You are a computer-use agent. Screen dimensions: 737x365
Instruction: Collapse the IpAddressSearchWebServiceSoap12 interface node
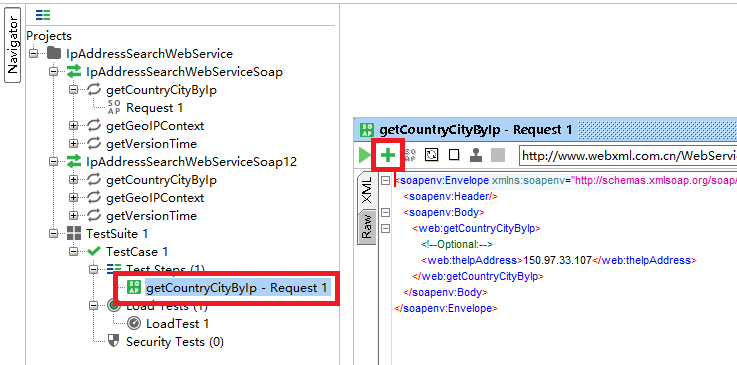[x=54, y=162]
